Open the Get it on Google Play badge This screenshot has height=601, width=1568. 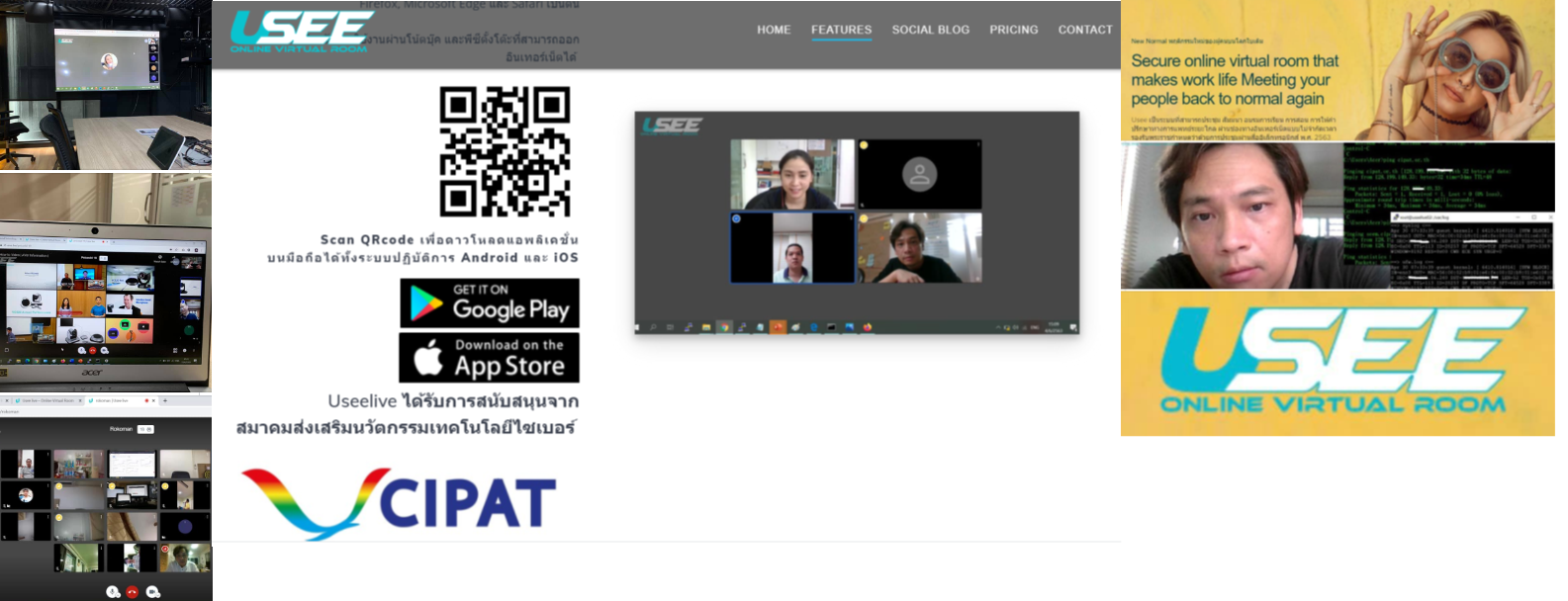490,303
